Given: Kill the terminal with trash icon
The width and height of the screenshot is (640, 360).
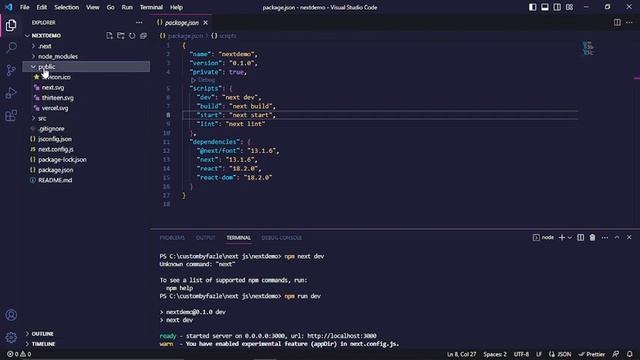Looking at the screenshot, I should coord(592,237).
